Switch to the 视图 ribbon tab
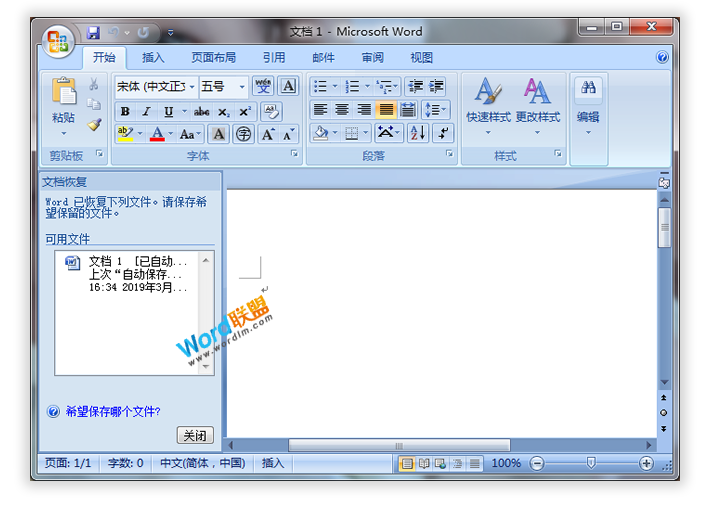The height and width of the screenshot is (505, 710). click(x=422, y=58)
